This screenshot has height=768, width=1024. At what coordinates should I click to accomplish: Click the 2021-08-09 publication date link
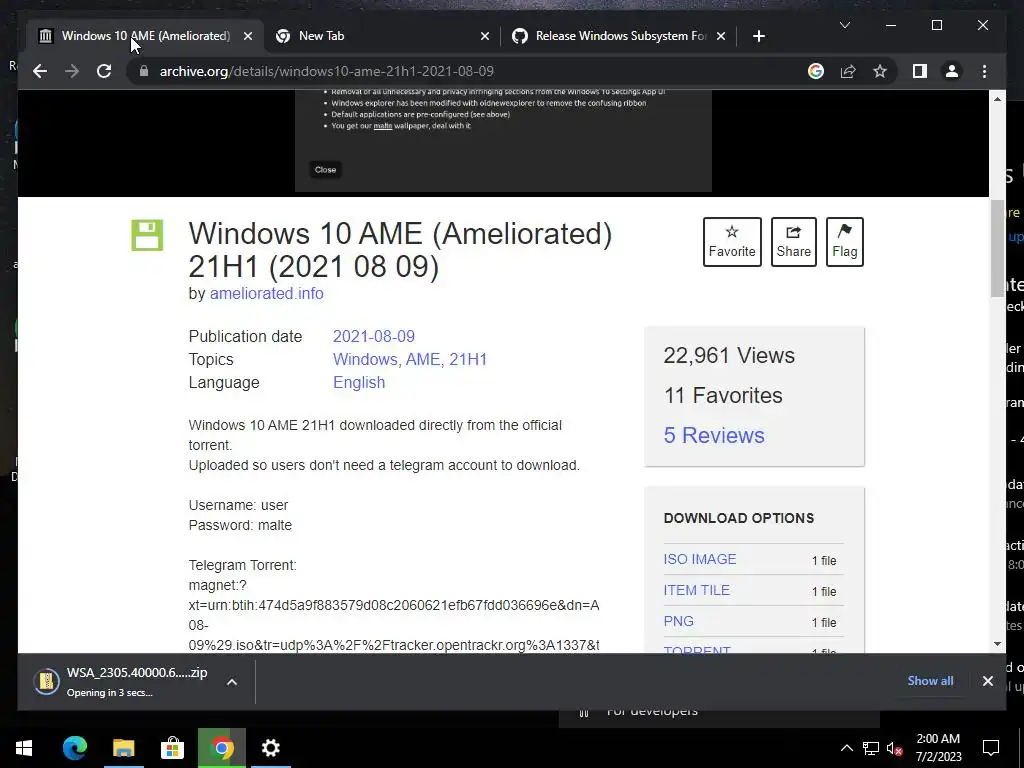[374, 336]
